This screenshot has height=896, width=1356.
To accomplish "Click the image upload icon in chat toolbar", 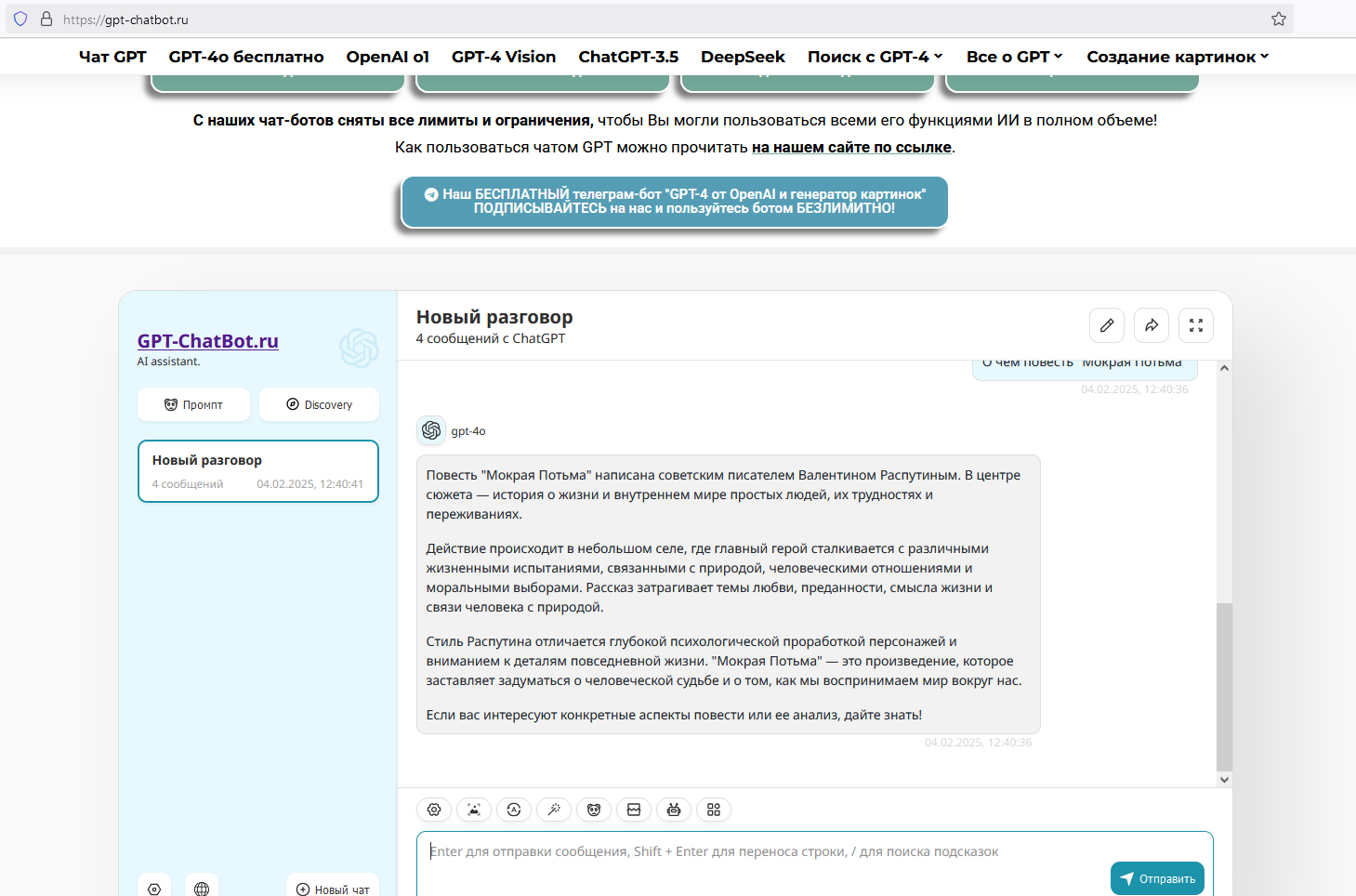I will point(474,810).
